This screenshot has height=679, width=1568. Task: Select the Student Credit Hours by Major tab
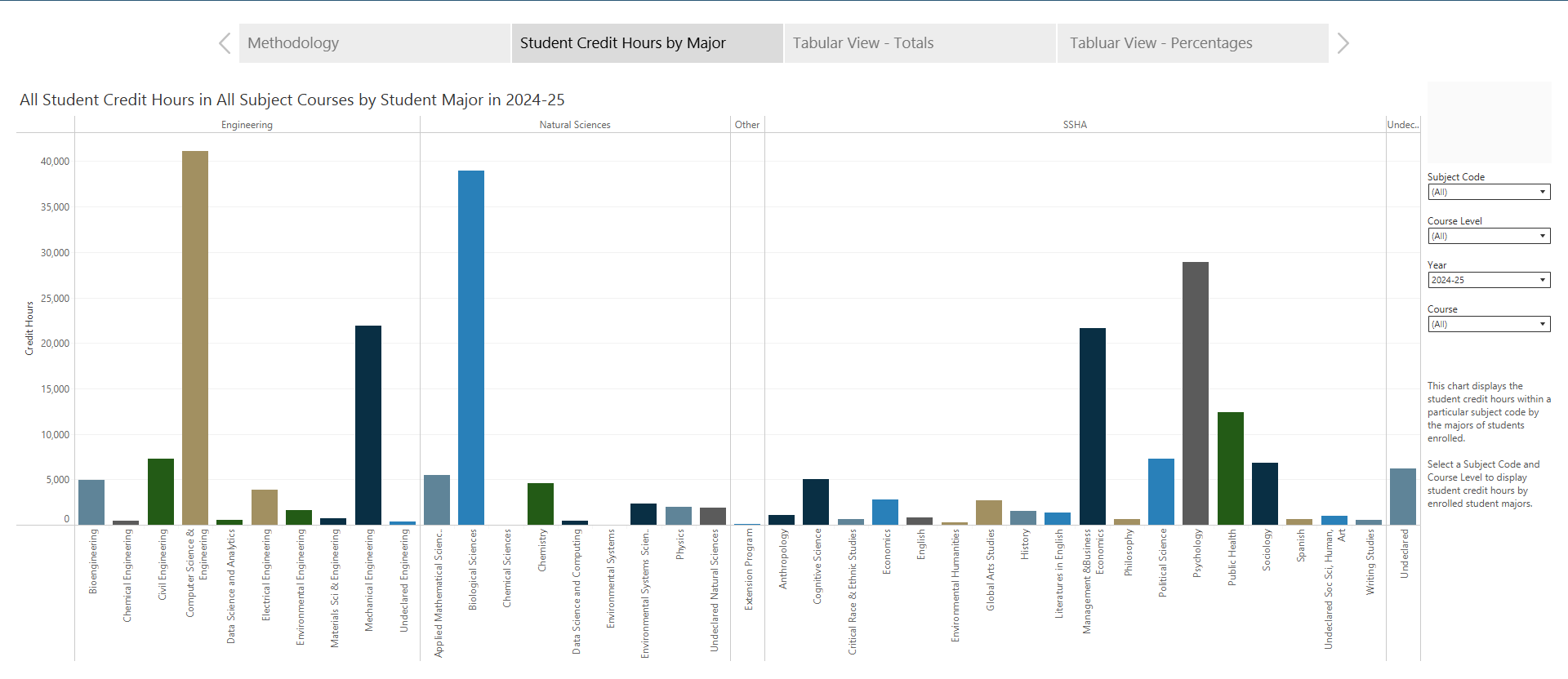pyautogui.click(x=646, y=43)
